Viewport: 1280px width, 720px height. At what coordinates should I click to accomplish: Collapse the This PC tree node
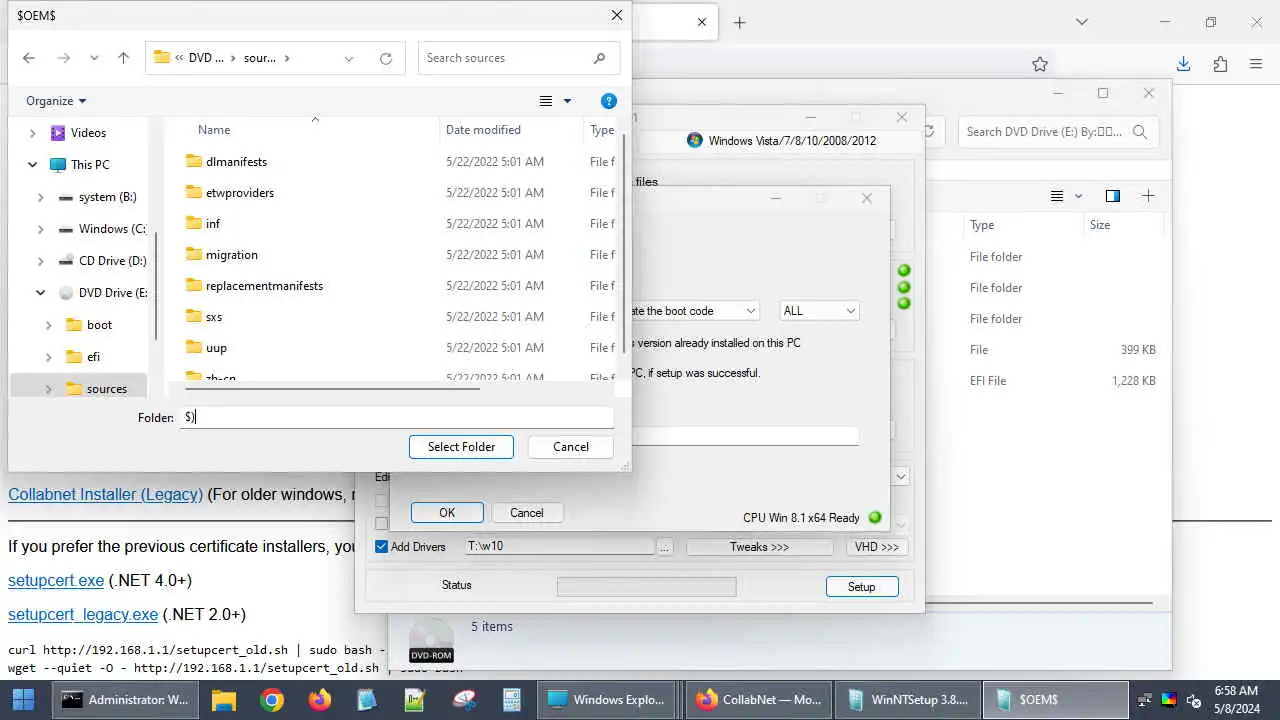click(x=32, y=165)
